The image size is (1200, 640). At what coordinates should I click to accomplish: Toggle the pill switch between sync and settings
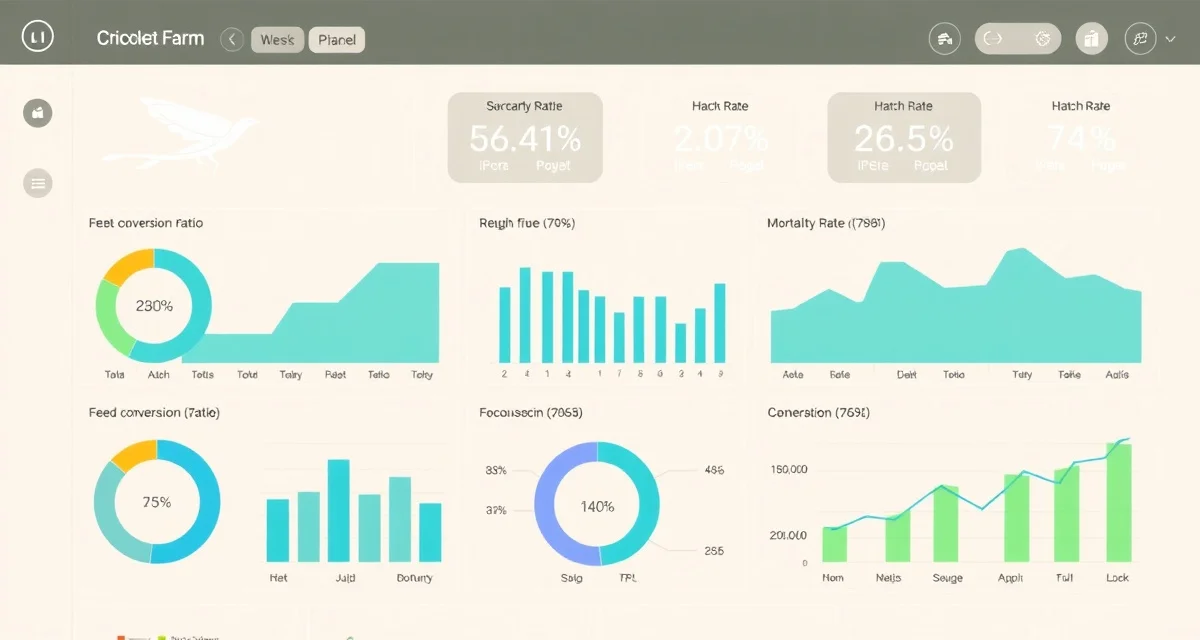(1017, 37)
